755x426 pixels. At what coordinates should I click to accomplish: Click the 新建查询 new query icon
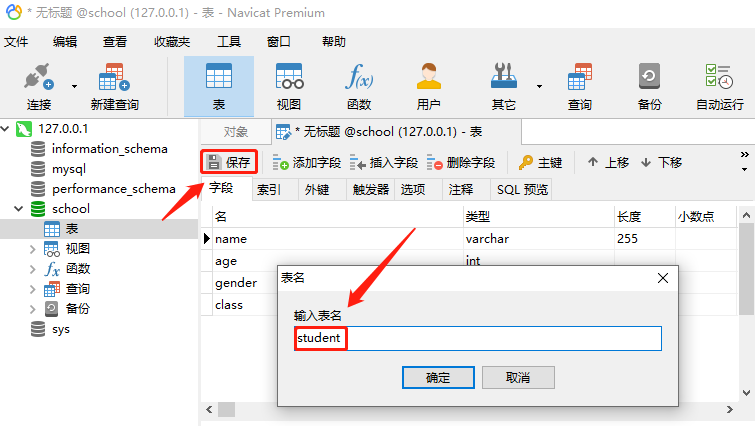click(114, 87)
